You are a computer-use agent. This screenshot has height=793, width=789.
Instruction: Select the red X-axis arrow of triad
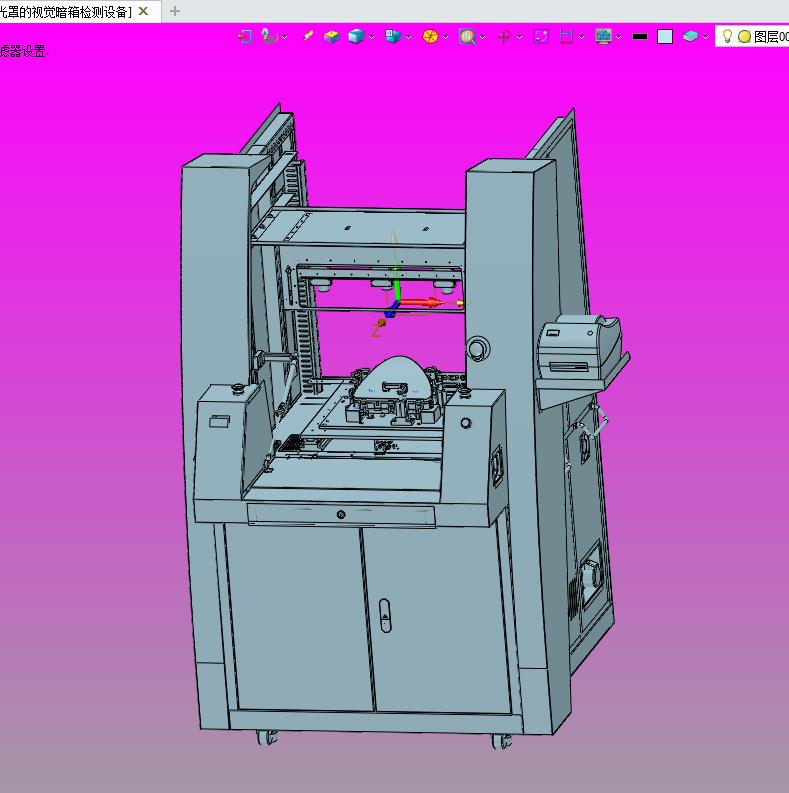point(421,303)
